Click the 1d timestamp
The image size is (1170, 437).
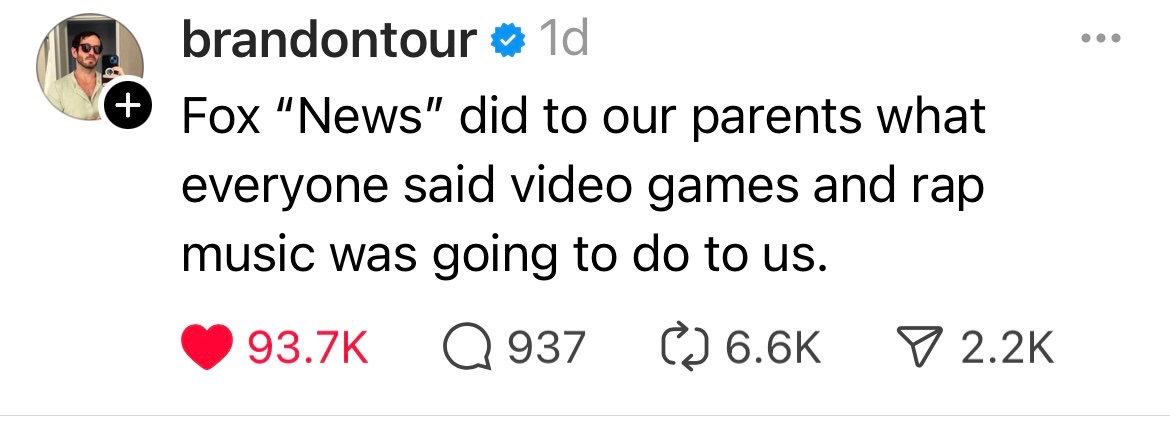click(x=563, y=40)
